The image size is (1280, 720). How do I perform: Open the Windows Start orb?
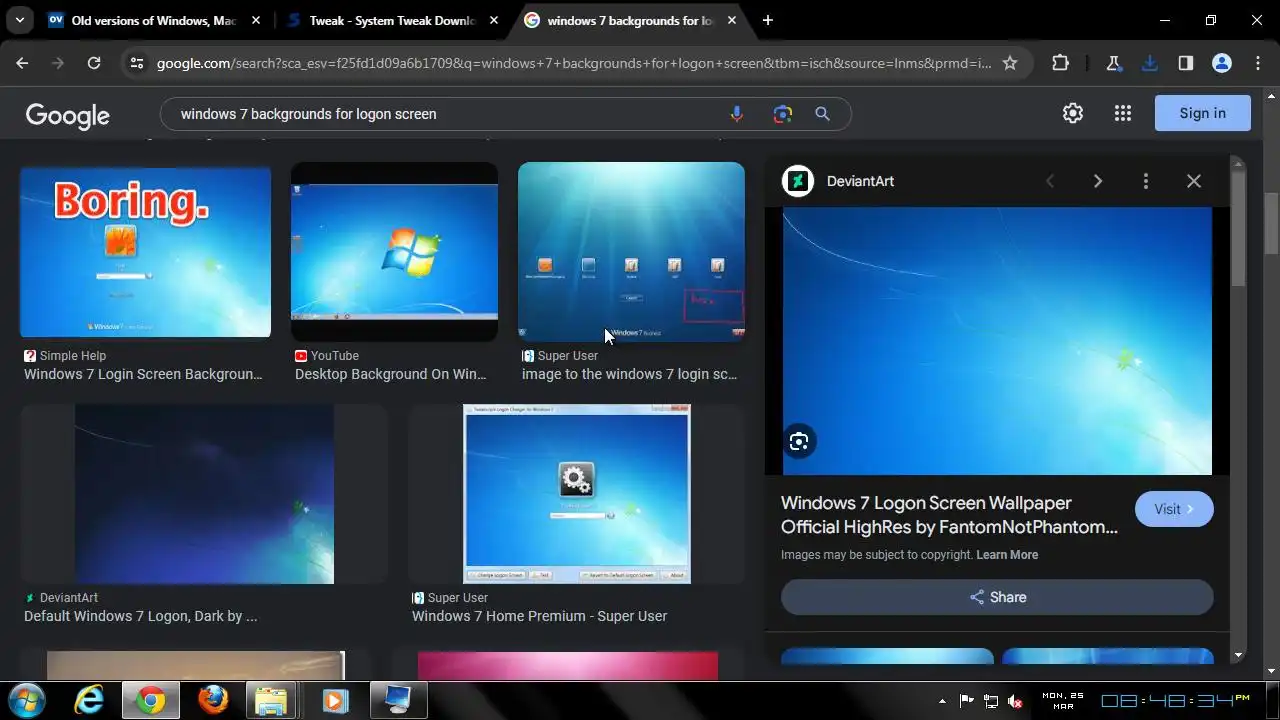[27, 699]
